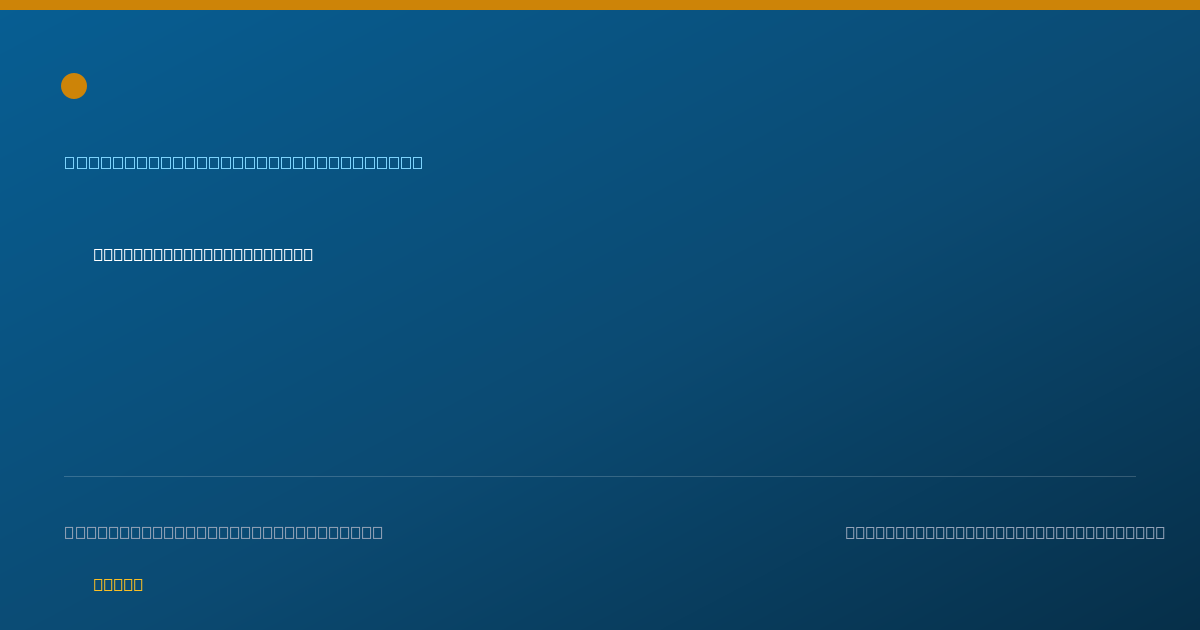This screenshot has height=630, width=1200.
Task: Open the short yellow link text
Action: click(118, 584)
